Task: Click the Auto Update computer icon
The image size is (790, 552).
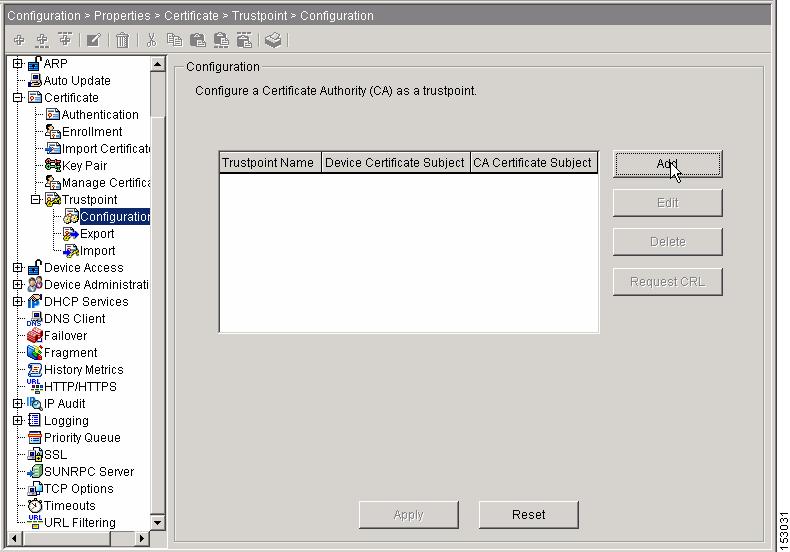Action: (x=35, y=80)
